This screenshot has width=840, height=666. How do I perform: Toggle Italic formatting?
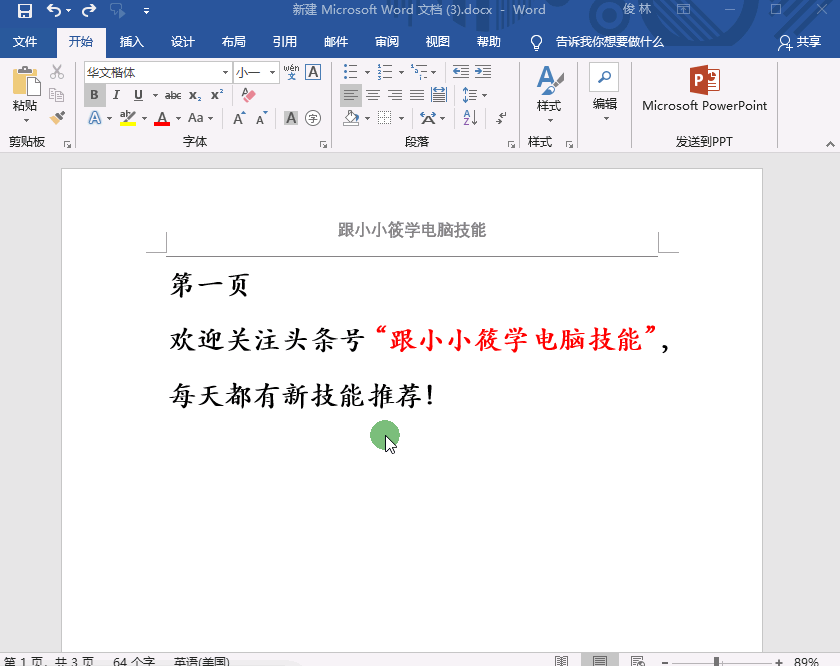tap(116, 95)
